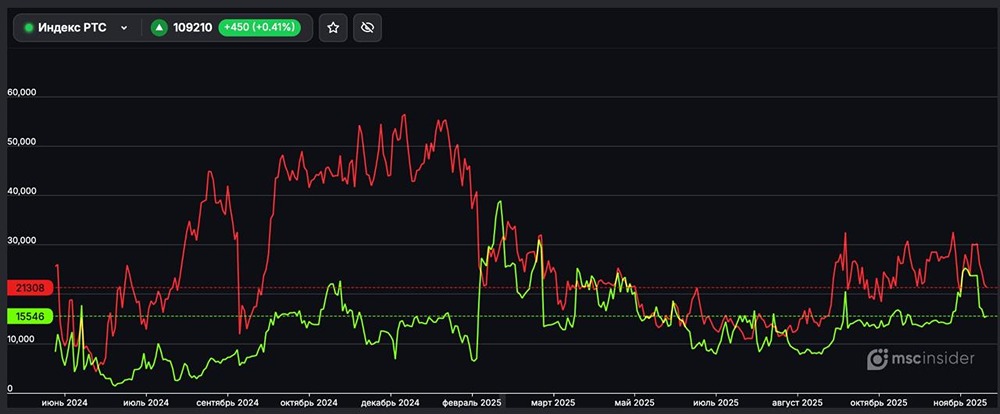Click the июль 2025 date label
This screenshot has height=414, width=1000.
click(716, 403)
